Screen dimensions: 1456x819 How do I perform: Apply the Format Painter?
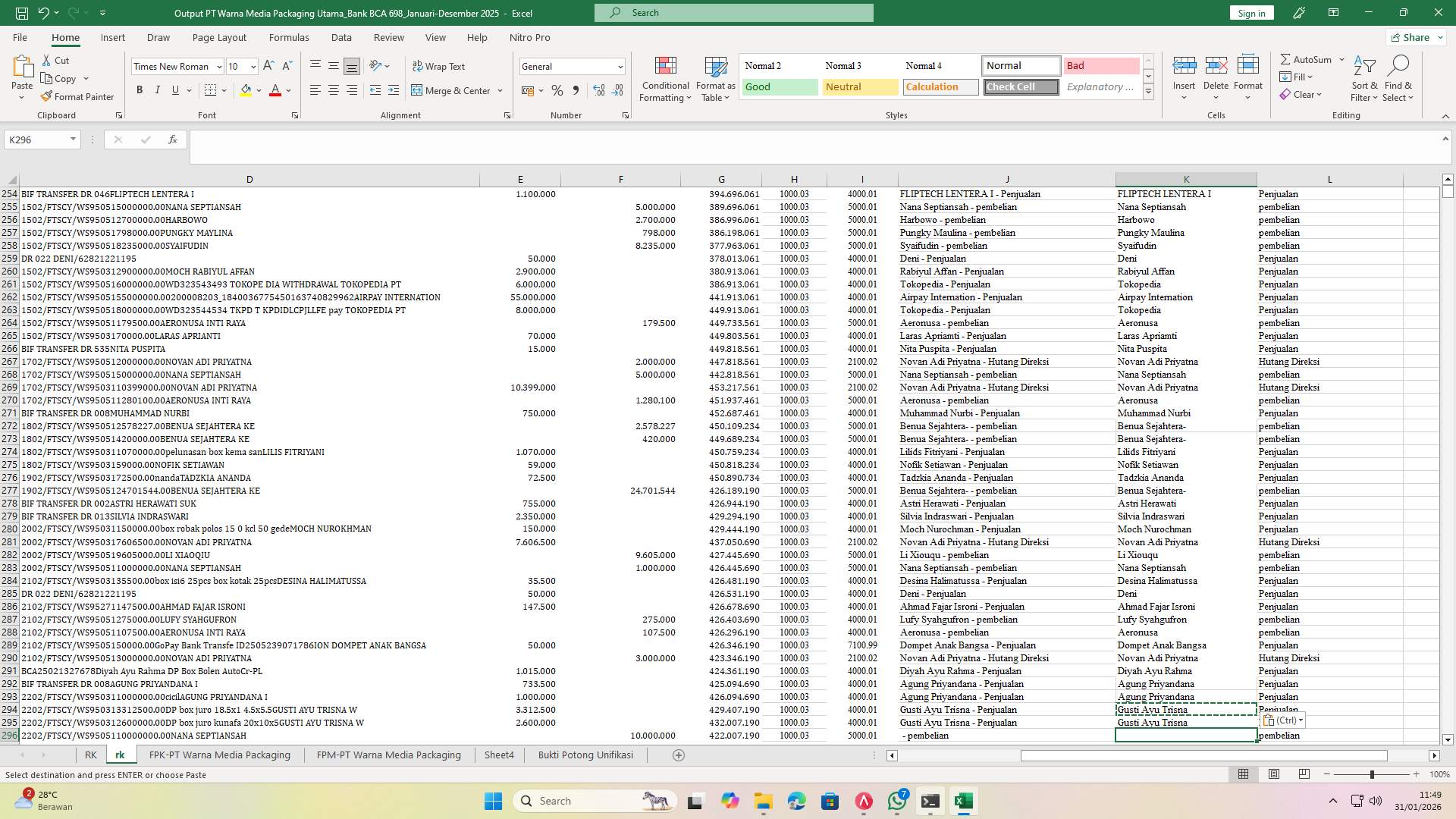(x=78, y=96)
